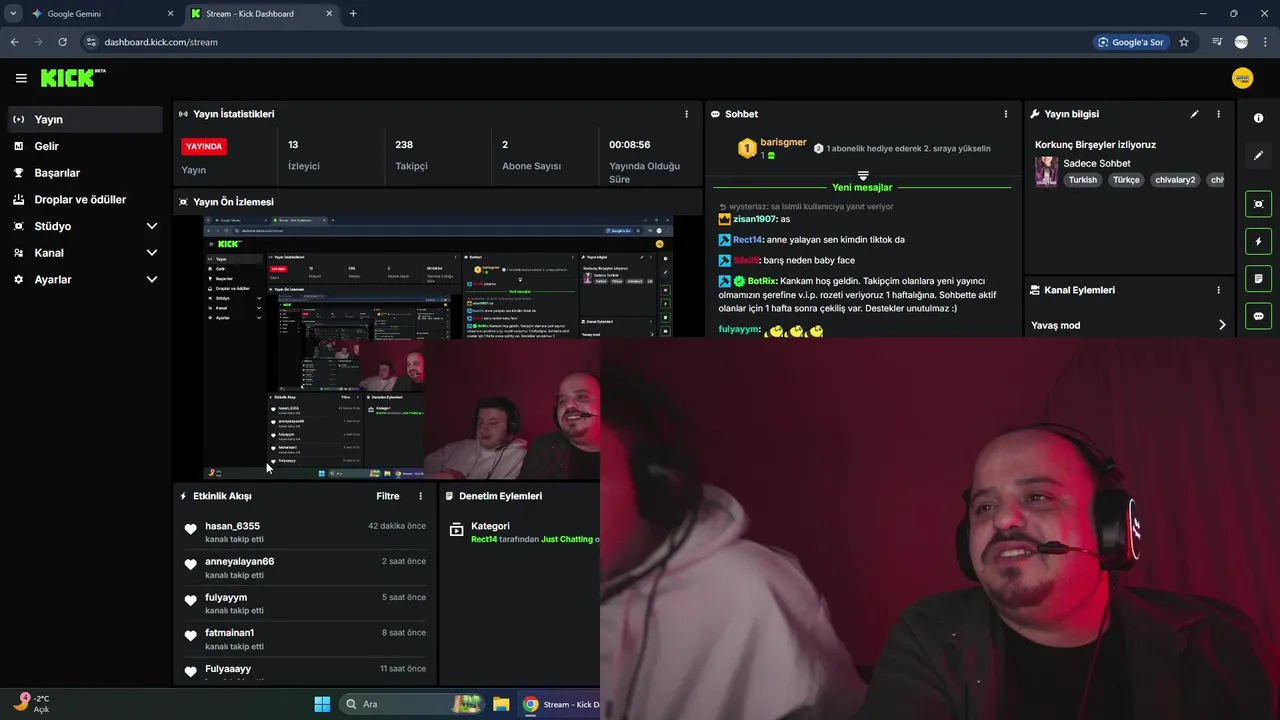The height and width of the screenshot is (720, 1280).
Task: View site information icon in address bar
Action: coord(91,42)
